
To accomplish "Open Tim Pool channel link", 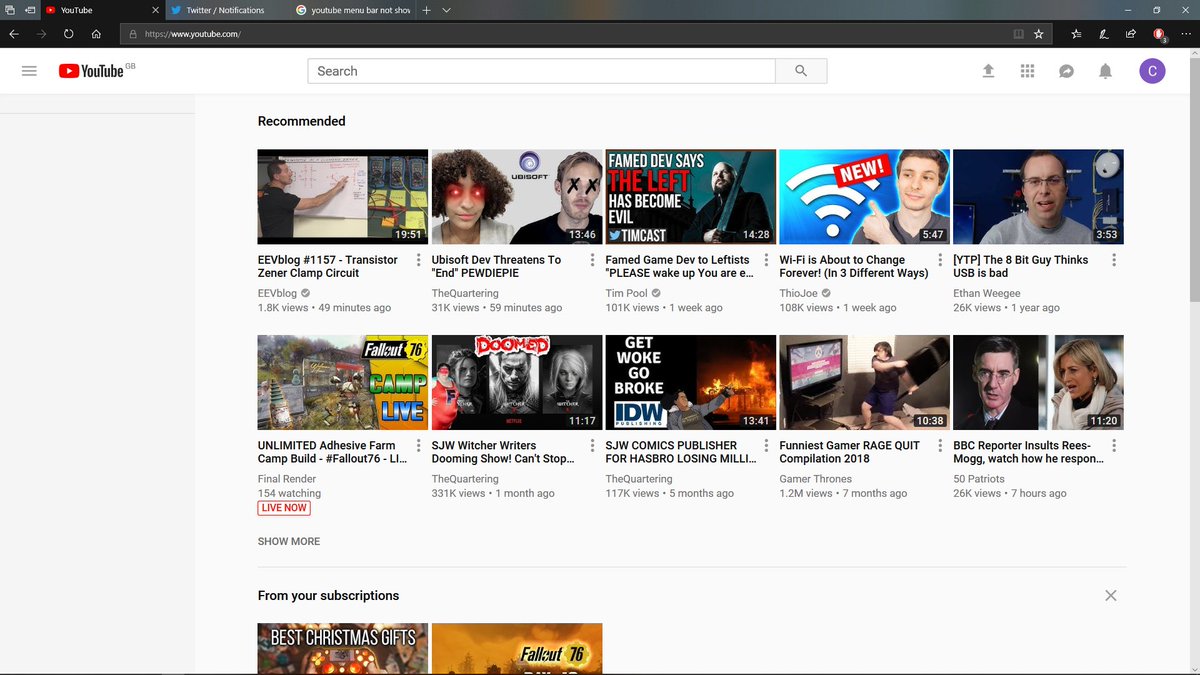I will click(x=628, y=293).
